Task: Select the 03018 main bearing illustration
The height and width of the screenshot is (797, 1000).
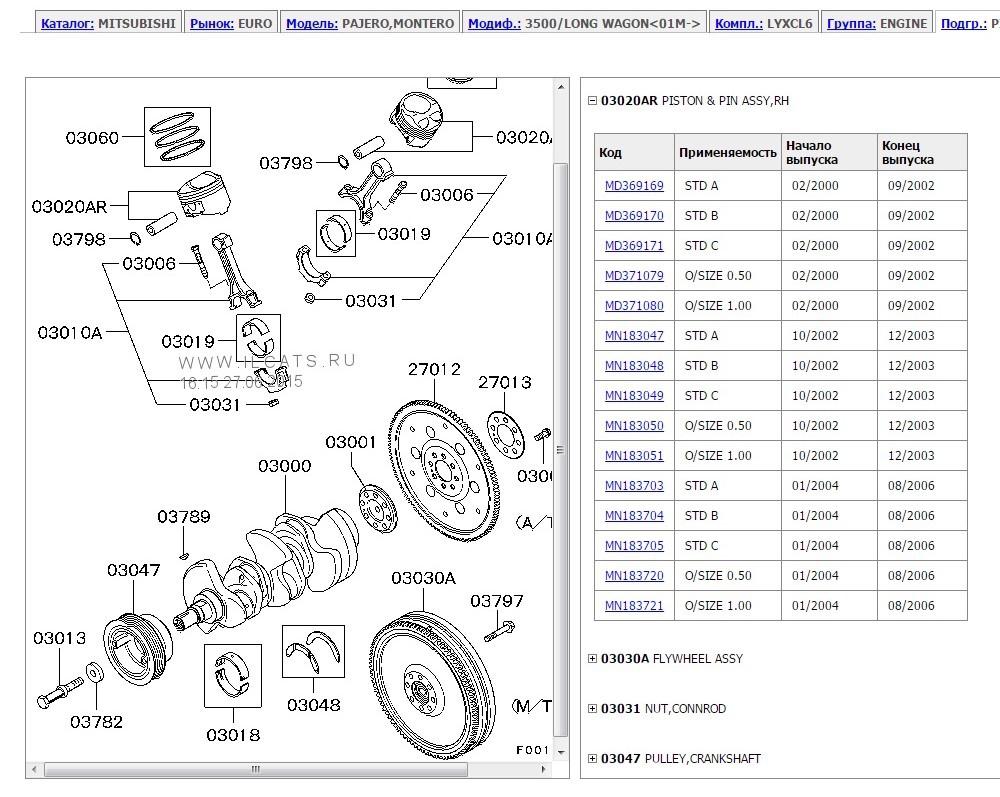Action: pyautogui.click(x=233, y=675)
